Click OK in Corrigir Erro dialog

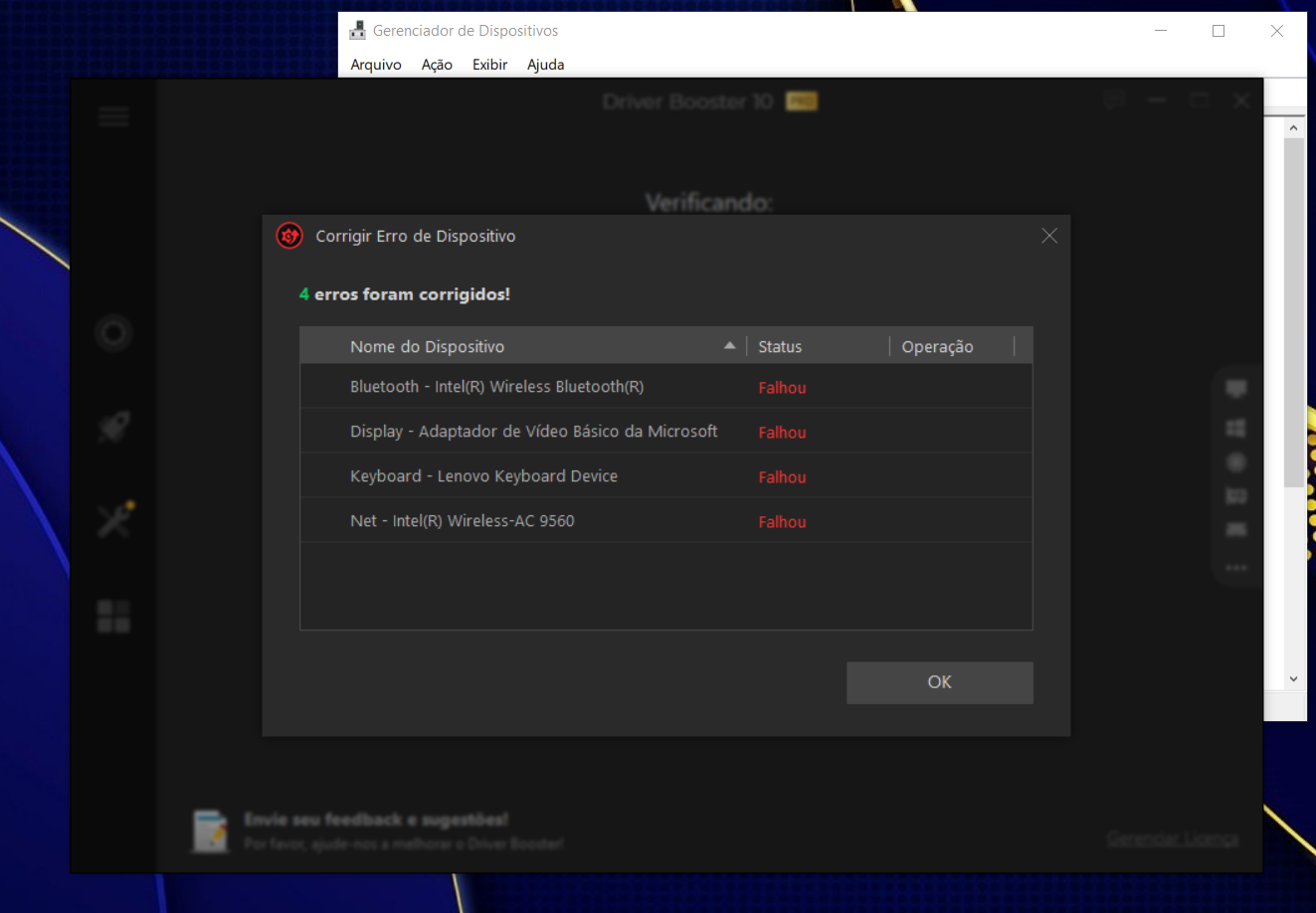click(x=939, y=682)
